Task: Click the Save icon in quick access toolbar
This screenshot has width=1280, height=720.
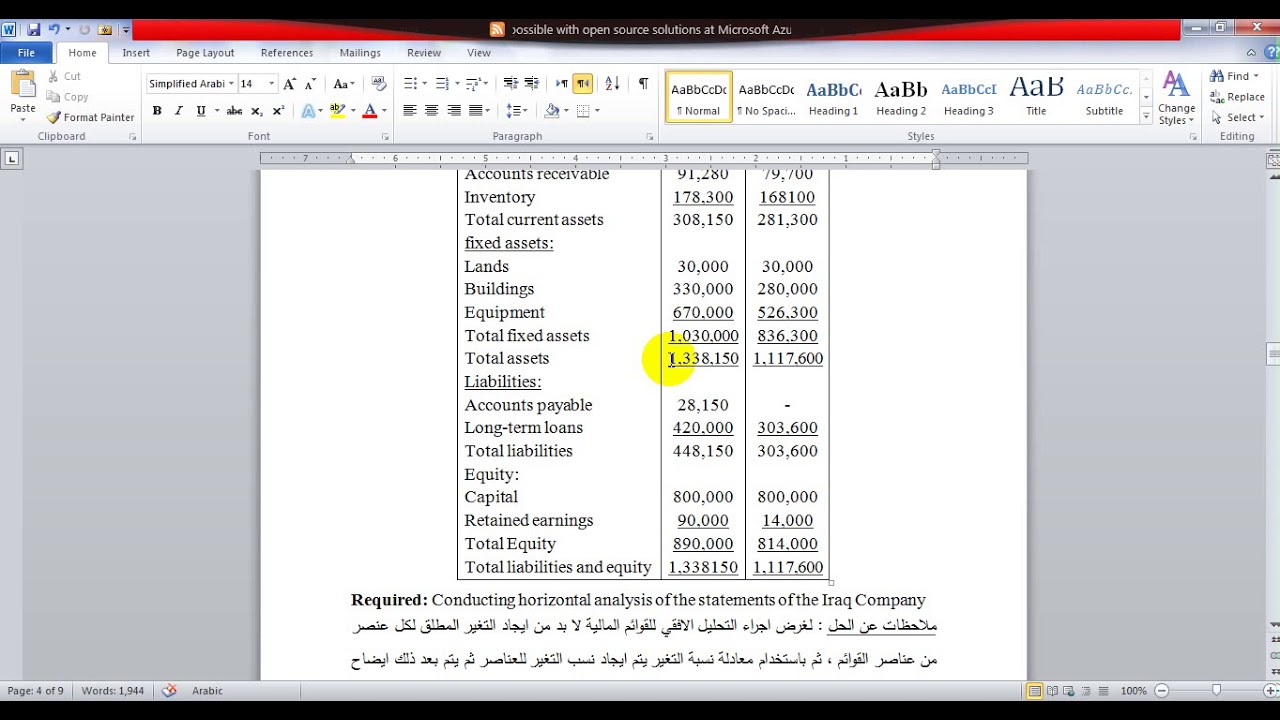Action: point(33,30)
